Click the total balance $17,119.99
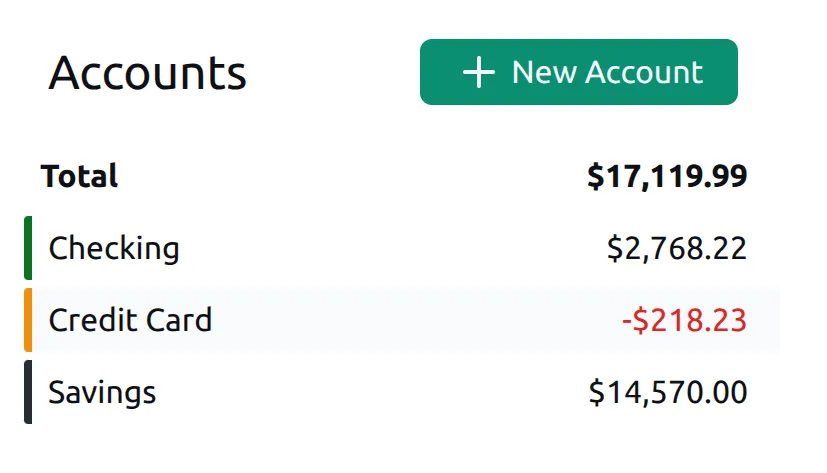The image size is (827, 473). click(667, 177)
